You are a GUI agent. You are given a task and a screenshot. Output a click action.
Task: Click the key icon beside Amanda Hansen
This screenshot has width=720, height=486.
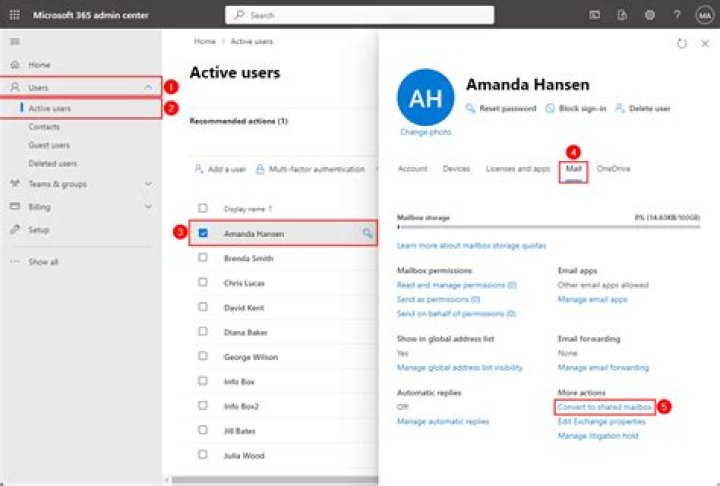point(367,233)
